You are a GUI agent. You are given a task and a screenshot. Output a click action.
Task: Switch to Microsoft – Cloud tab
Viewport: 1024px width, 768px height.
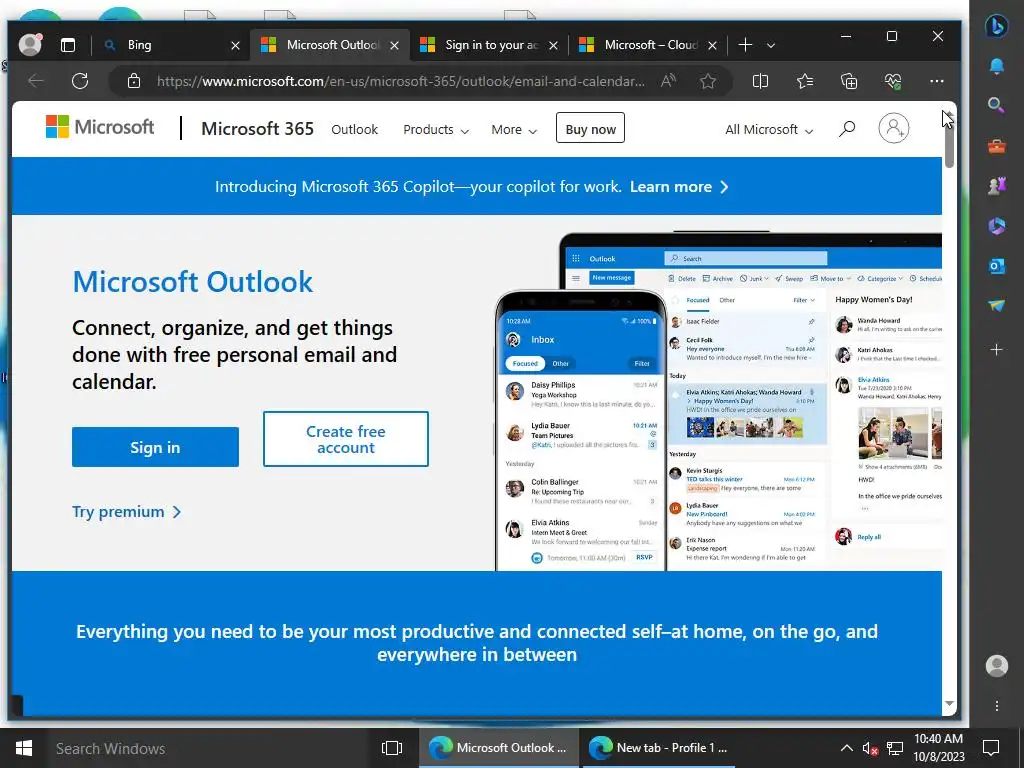pyautogui.click(x=650, y=45)
